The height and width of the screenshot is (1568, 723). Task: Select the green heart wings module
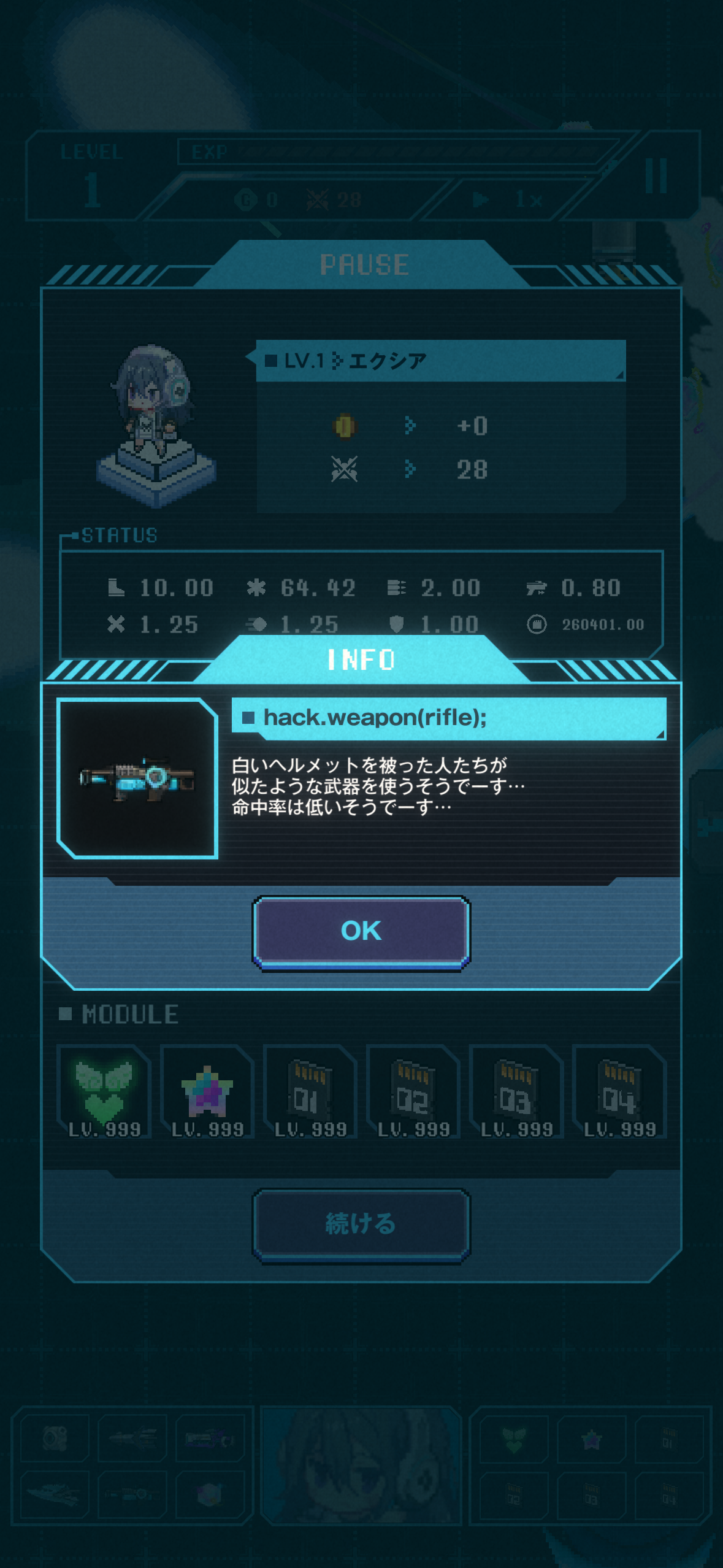coord(104,1093)
